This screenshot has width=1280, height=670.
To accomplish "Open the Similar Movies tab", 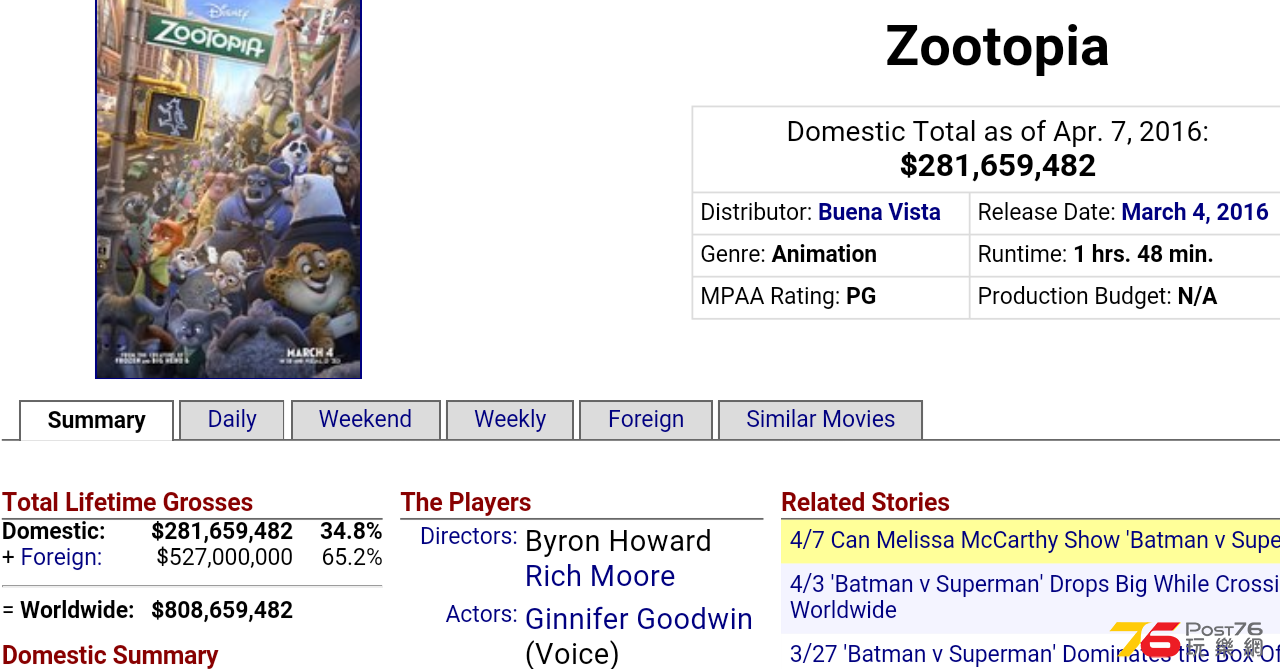I will 820,420.
